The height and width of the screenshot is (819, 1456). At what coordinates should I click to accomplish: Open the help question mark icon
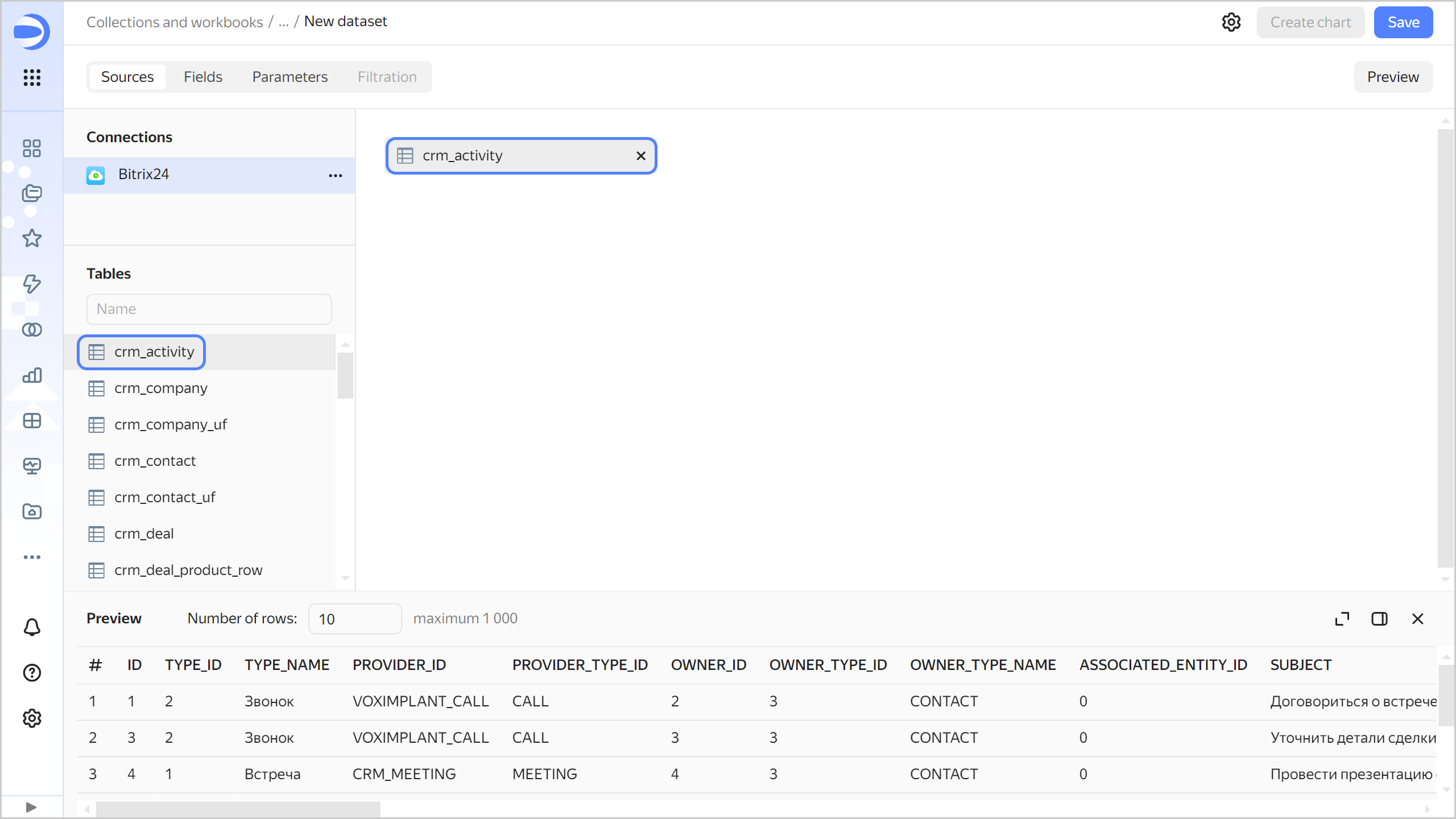coord(32,673)
